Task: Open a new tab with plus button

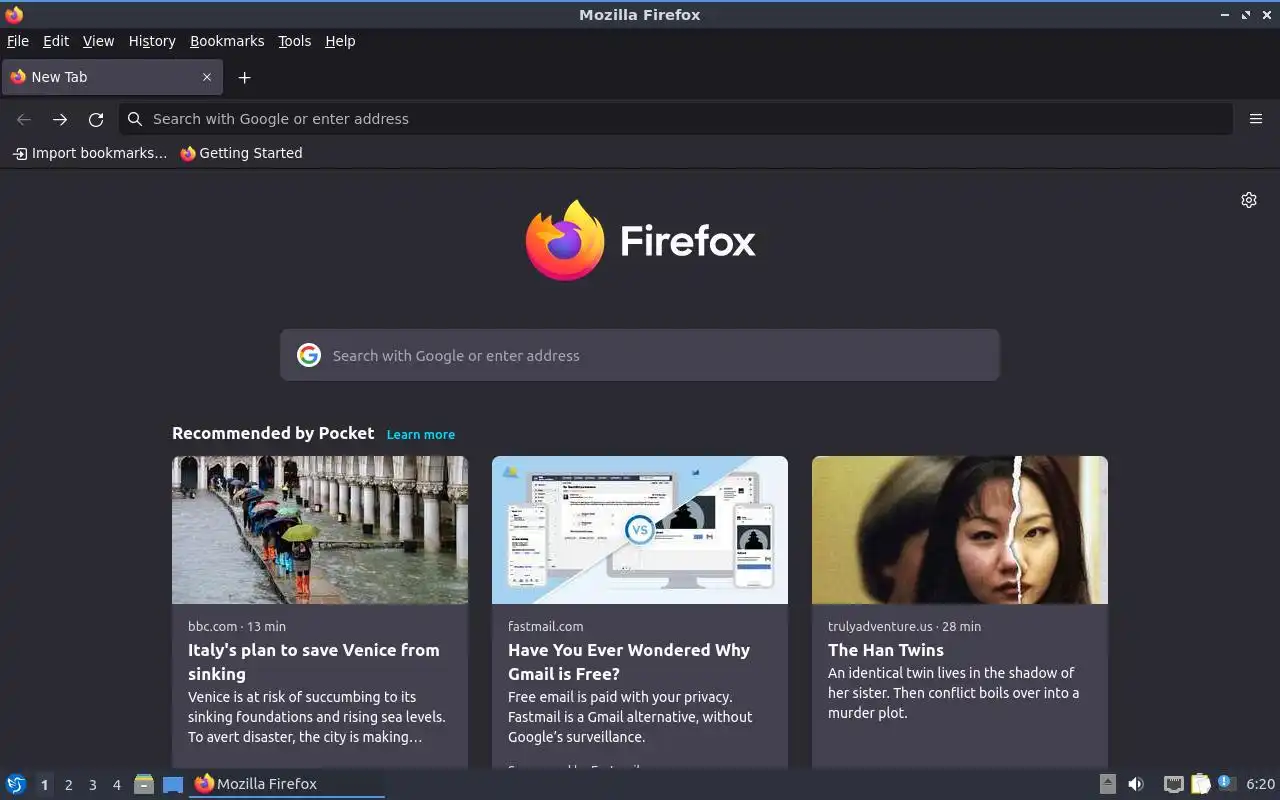Action: [x=244, y=77]
